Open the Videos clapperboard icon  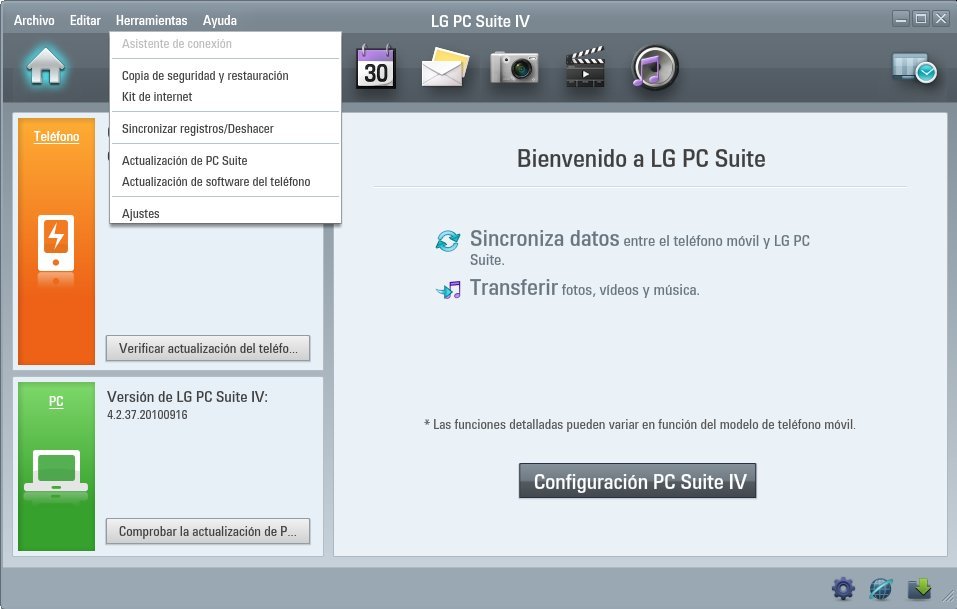coord(585,67)
